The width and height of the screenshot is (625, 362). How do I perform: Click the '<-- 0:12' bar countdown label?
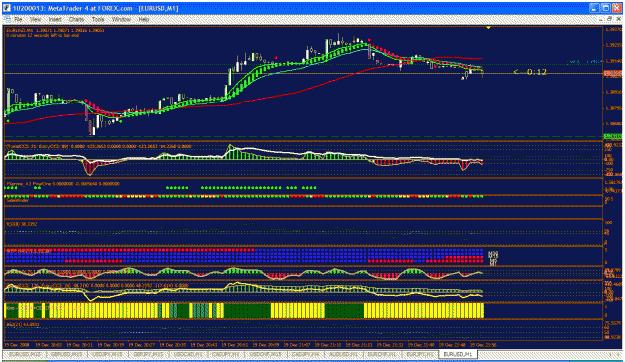530,72
